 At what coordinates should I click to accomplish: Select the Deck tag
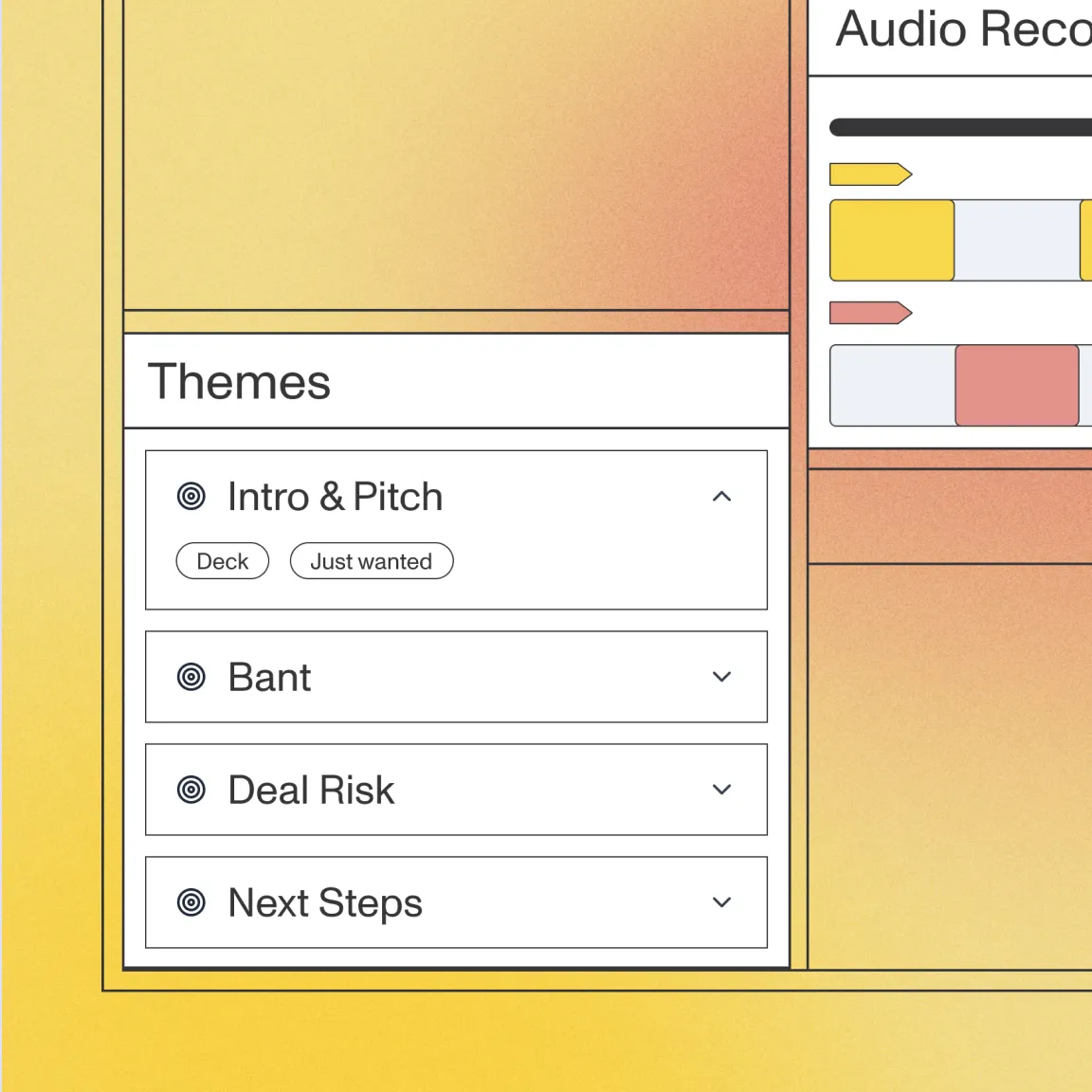point(223,561)
